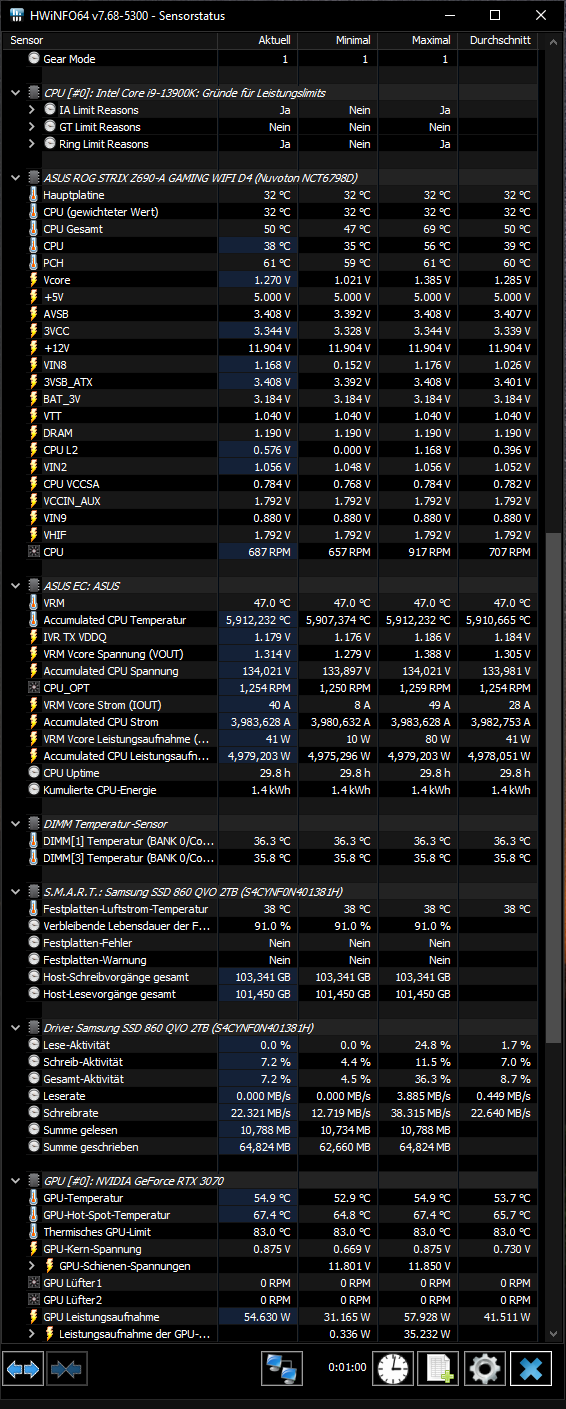Click the Durchschnitt column header

point(497,41)
